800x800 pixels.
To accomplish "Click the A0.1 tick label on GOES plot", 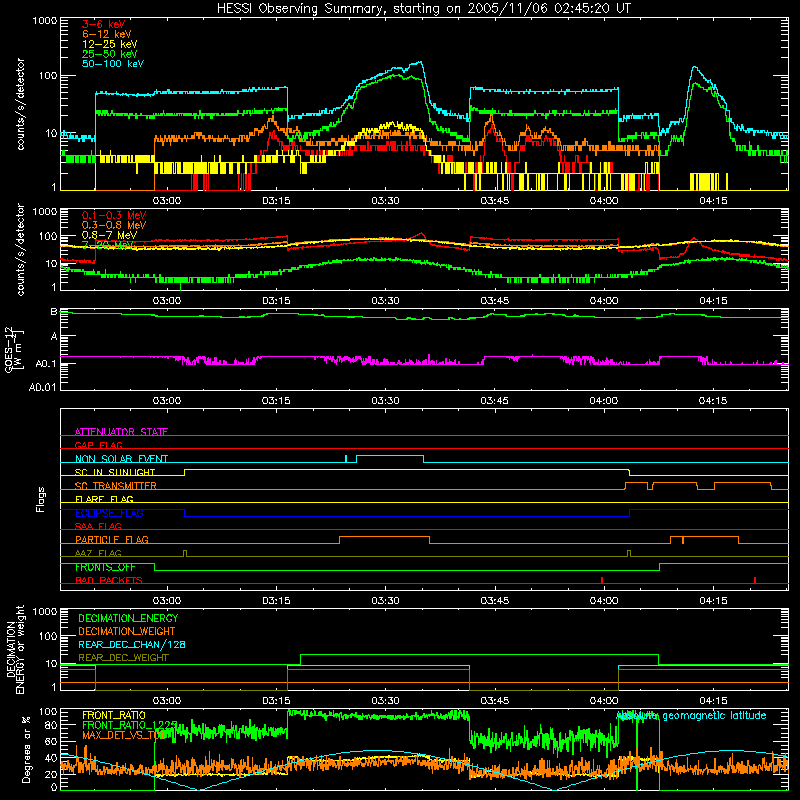I will (46, 364).
